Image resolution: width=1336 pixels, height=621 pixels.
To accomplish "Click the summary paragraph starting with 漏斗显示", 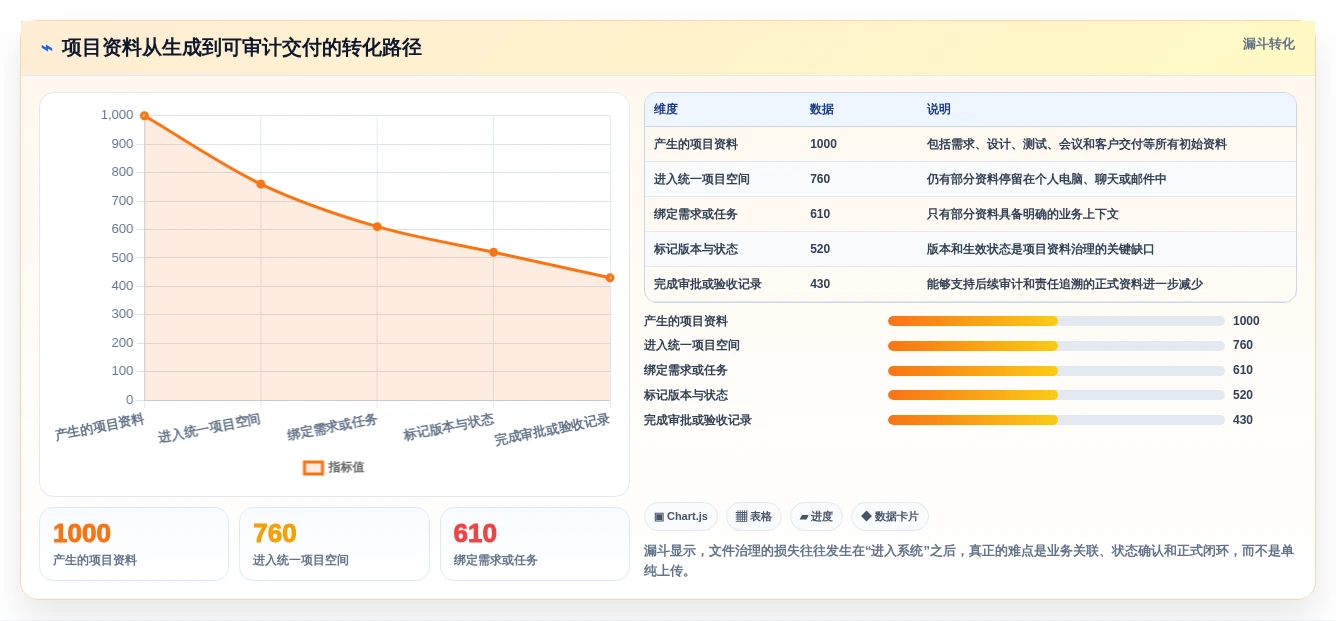I will tap(969, 560).
